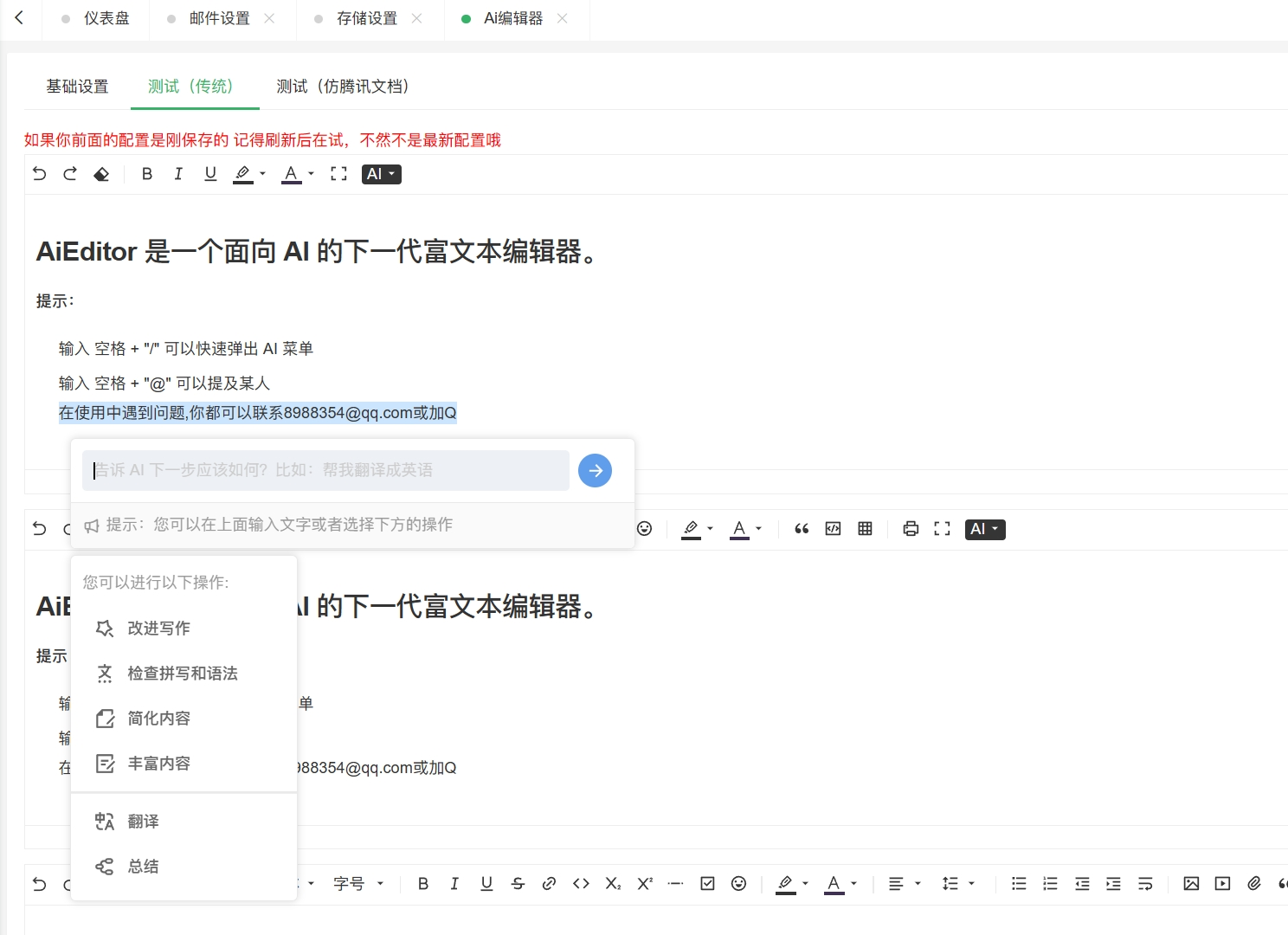Insert a blockquote in the middle editor
The width and height of the screenshot is (1288, 935).
(802, 529)
